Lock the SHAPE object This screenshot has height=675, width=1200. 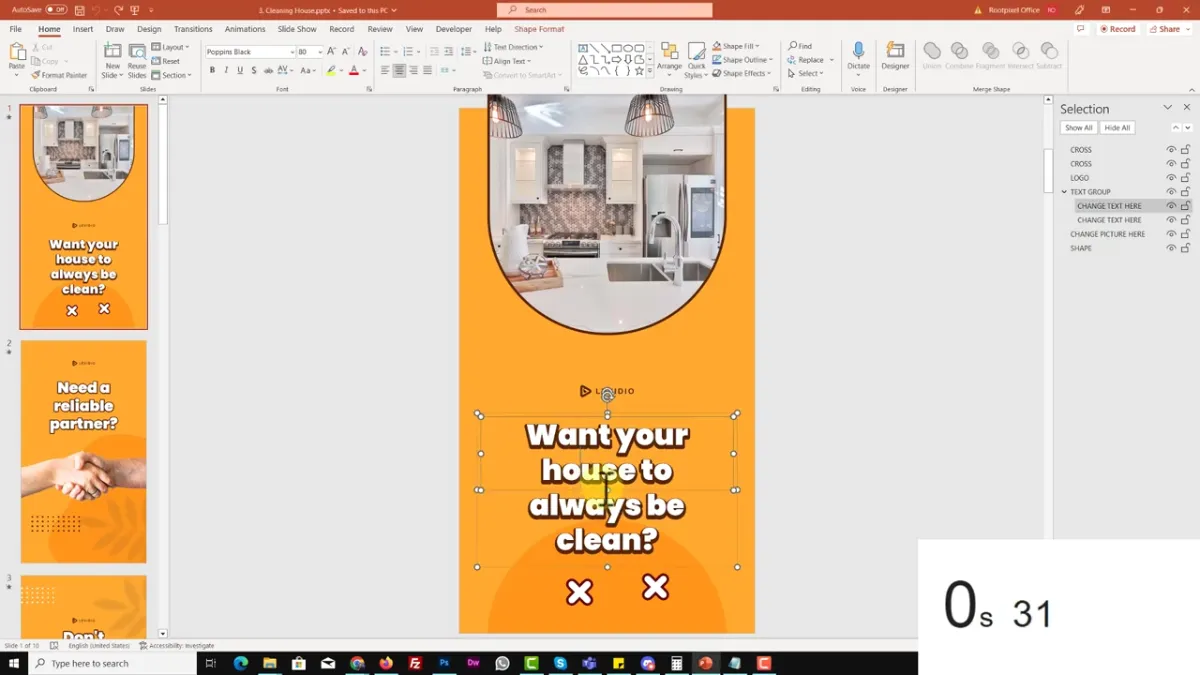[x=1186, y=248]
